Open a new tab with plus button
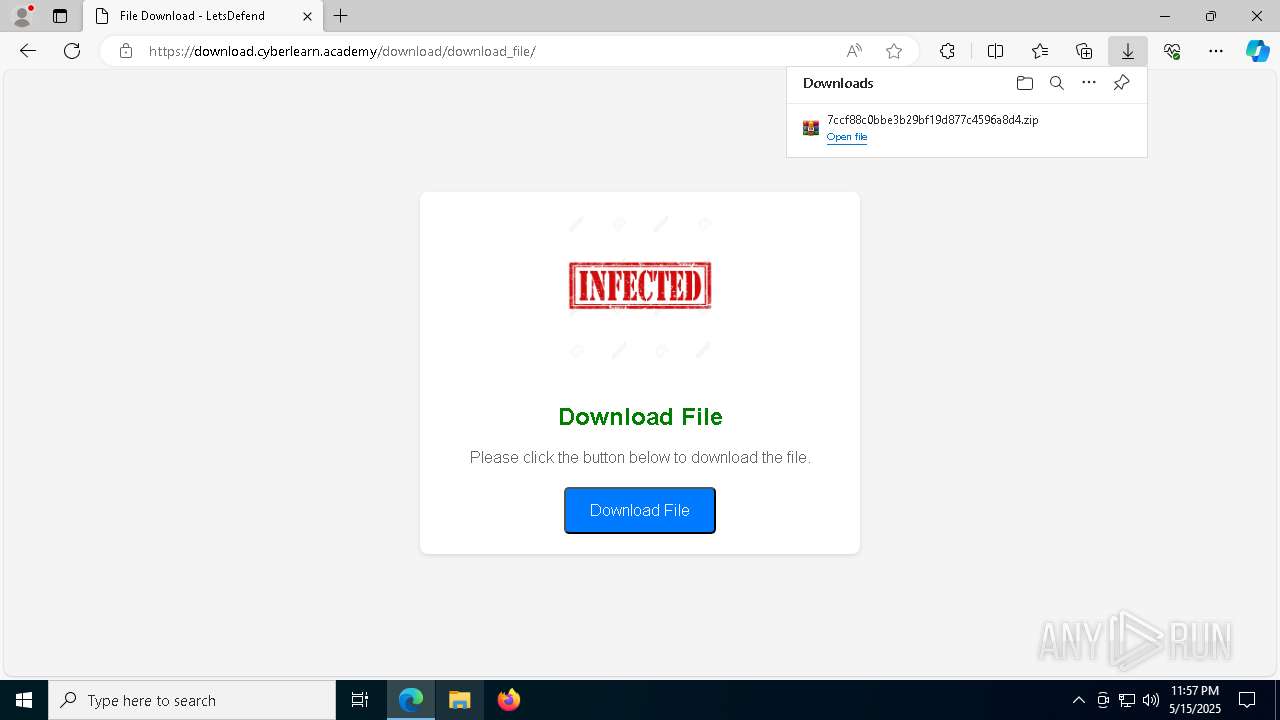The image size is (1280, 720). (x=341, y=16)
